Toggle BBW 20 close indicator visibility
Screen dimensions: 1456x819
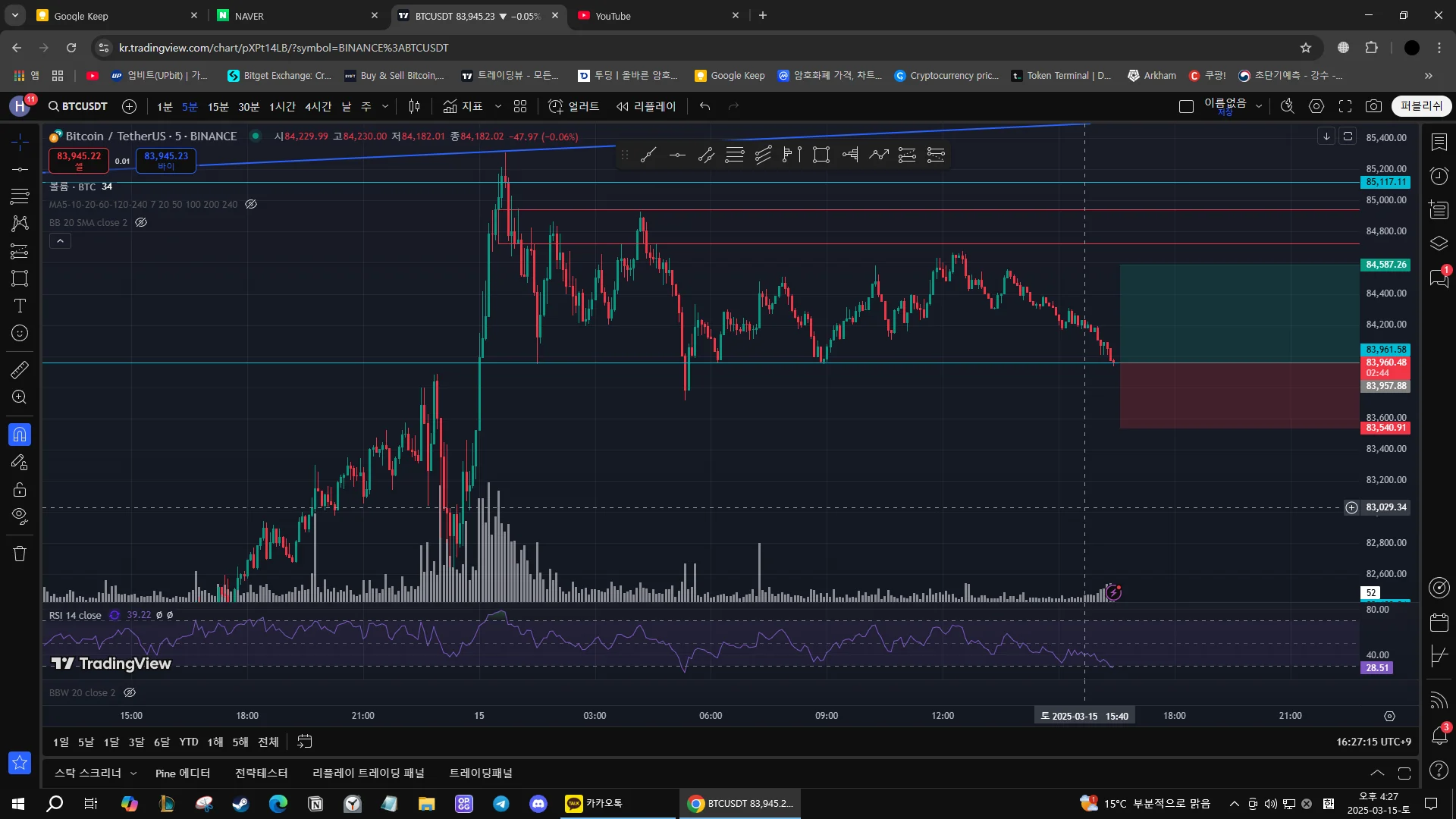click(130, 692)
